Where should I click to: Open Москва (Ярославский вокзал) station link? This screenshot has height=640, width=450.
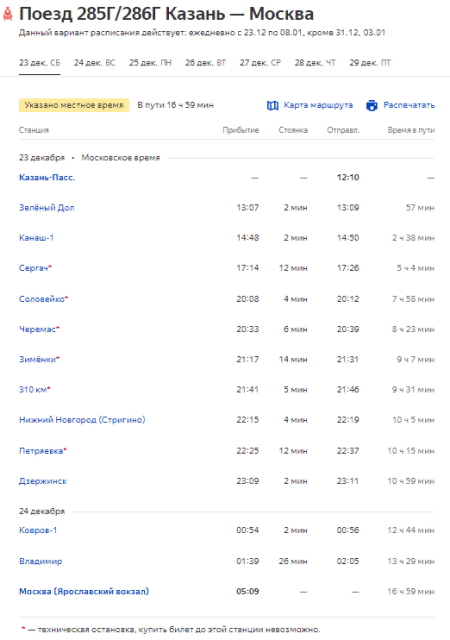84,591
